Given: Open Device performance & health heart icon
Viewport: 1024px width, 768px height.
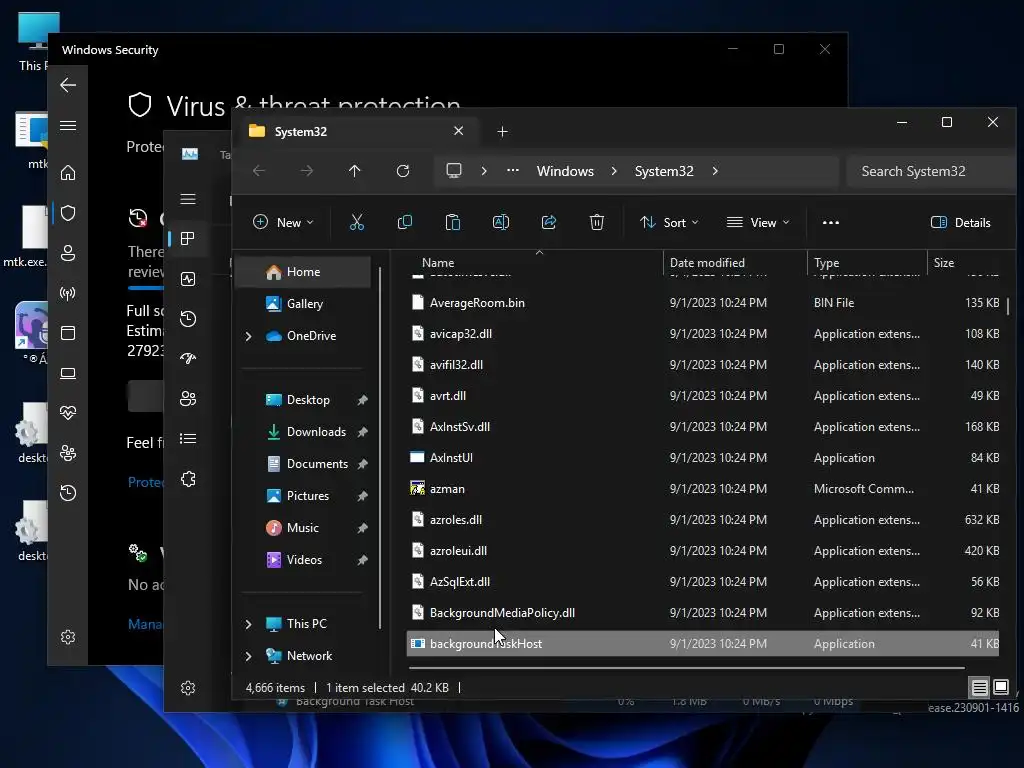Looking at the screenshot, I should [x=68, y=413].
